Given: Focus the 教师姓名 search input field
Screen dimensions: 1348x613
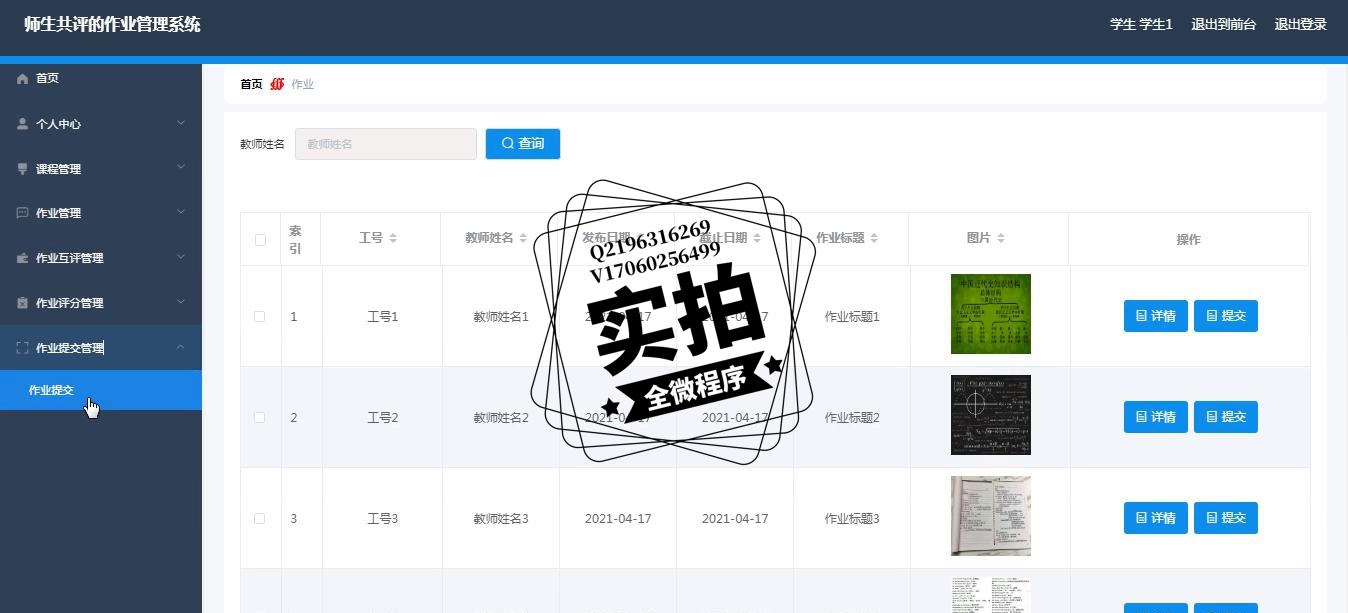Looking at the screenshot, I should click(386, 144).
